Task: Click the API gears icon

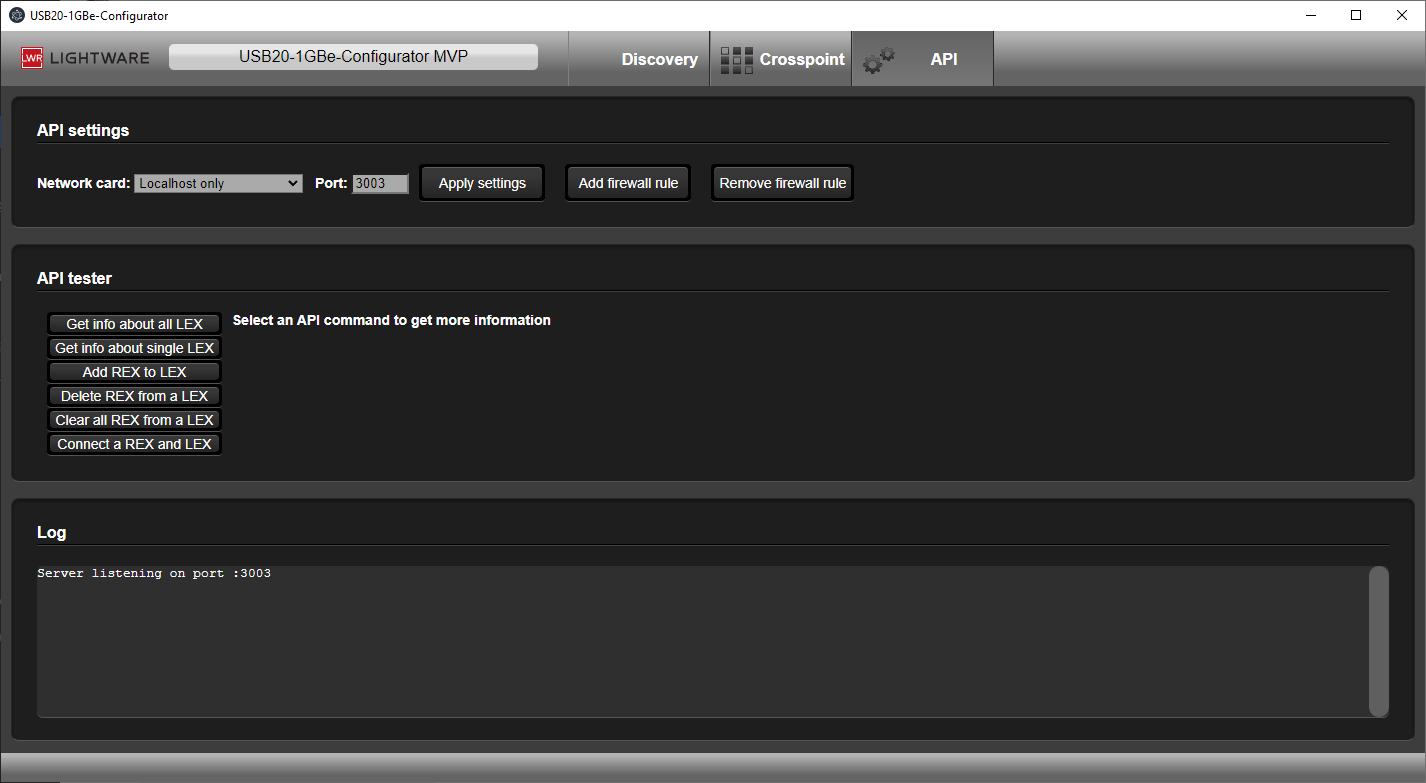Action: [x=879, y=60]
